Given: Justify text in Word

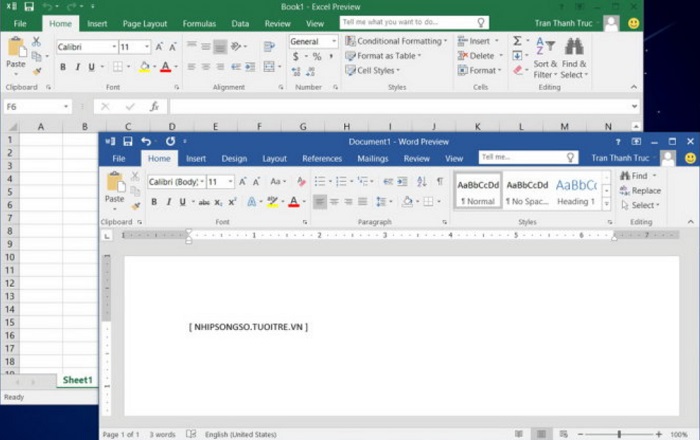Looking at the screenshot, I should coord(362,202).
